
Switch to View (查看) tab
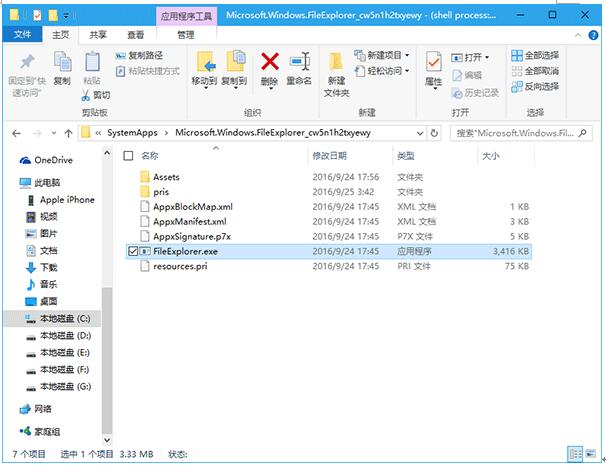coord(136,35)
